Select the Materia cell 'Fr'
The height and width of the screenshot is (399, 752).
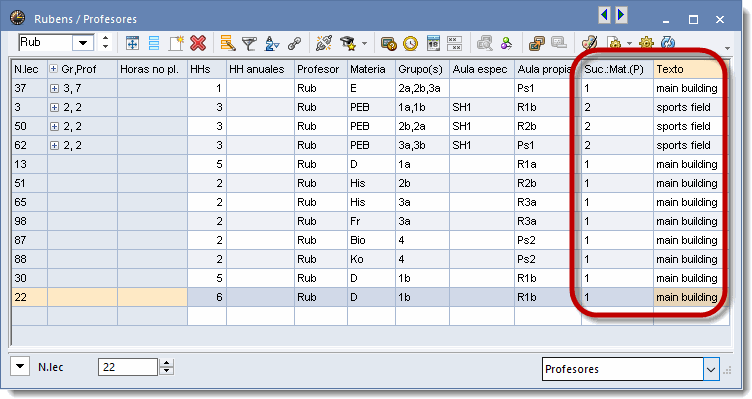coord(371,221)
